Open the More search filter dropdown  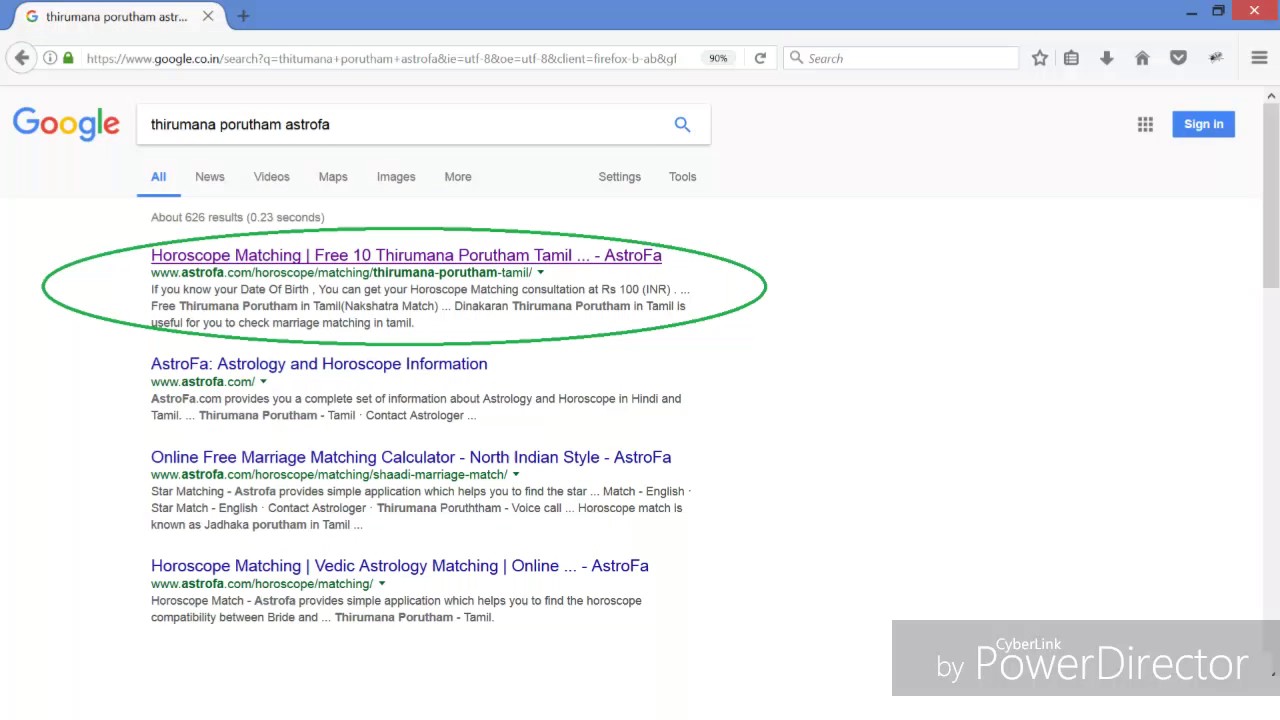tap(458, 176)
